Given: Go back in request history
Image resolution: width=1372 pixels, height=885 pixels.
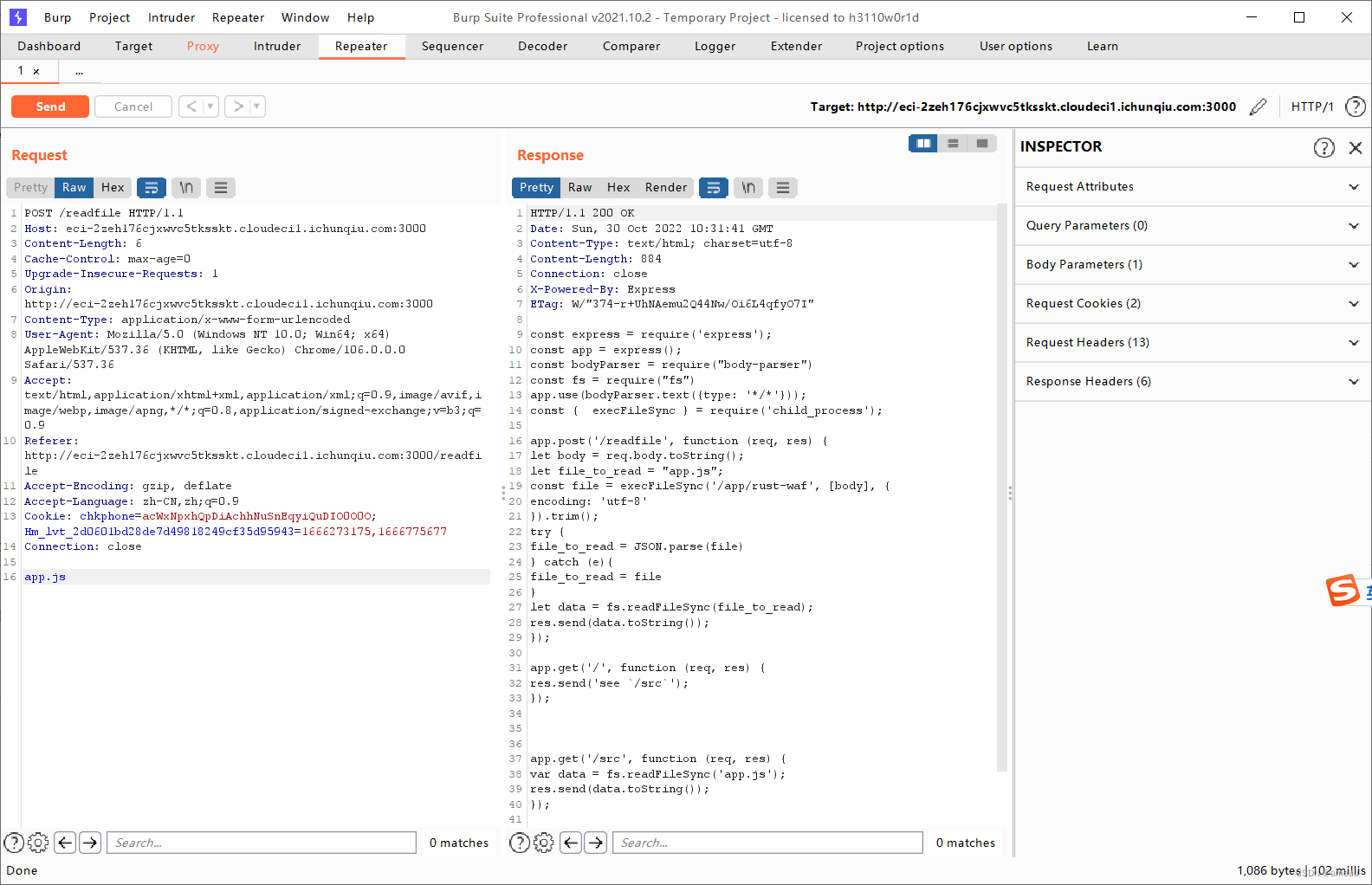Looking at the screenshot, I should (191, 107).
